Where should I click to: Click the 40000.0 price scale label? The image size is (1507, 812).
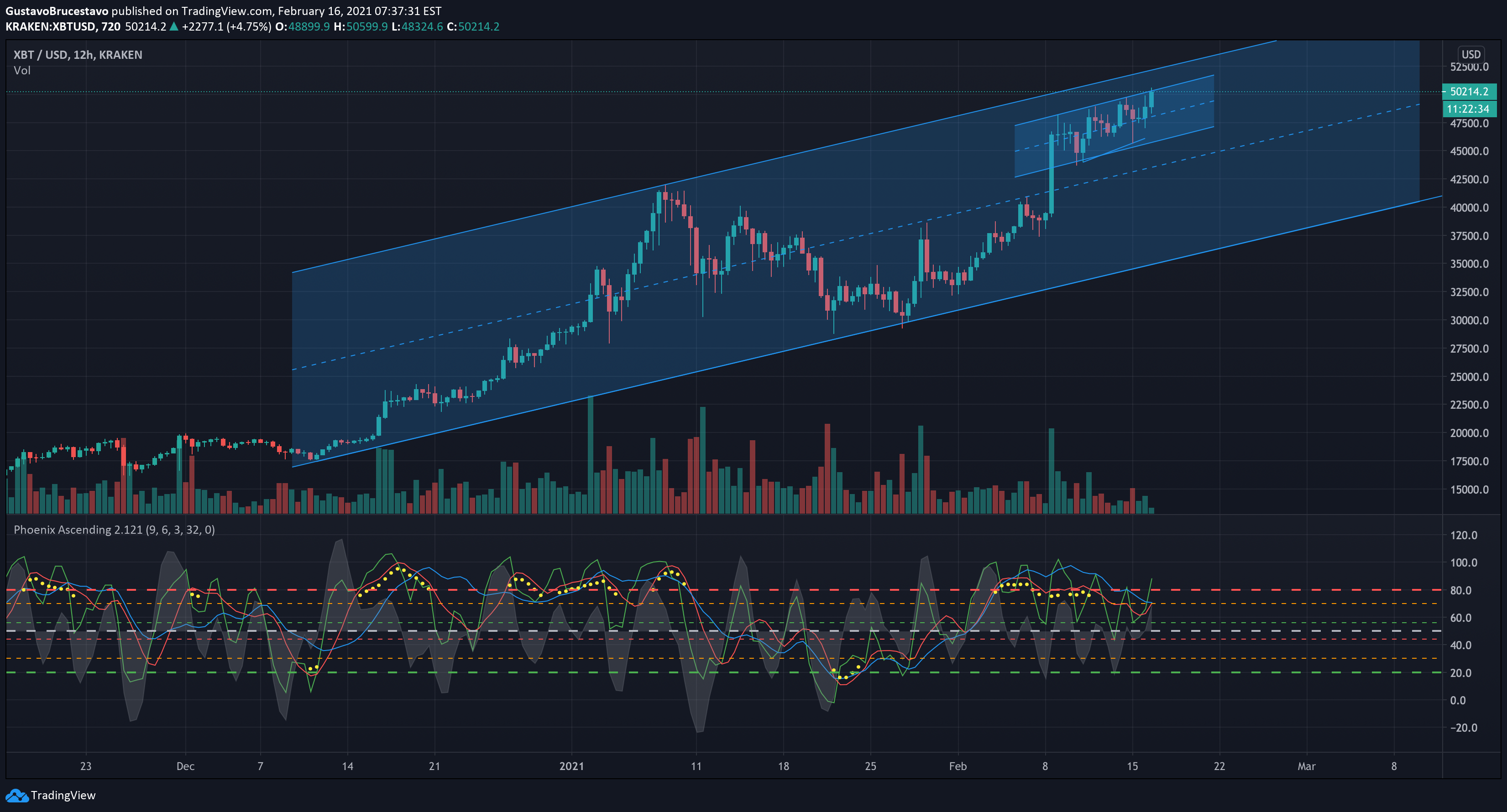(x=1469, y=208)
